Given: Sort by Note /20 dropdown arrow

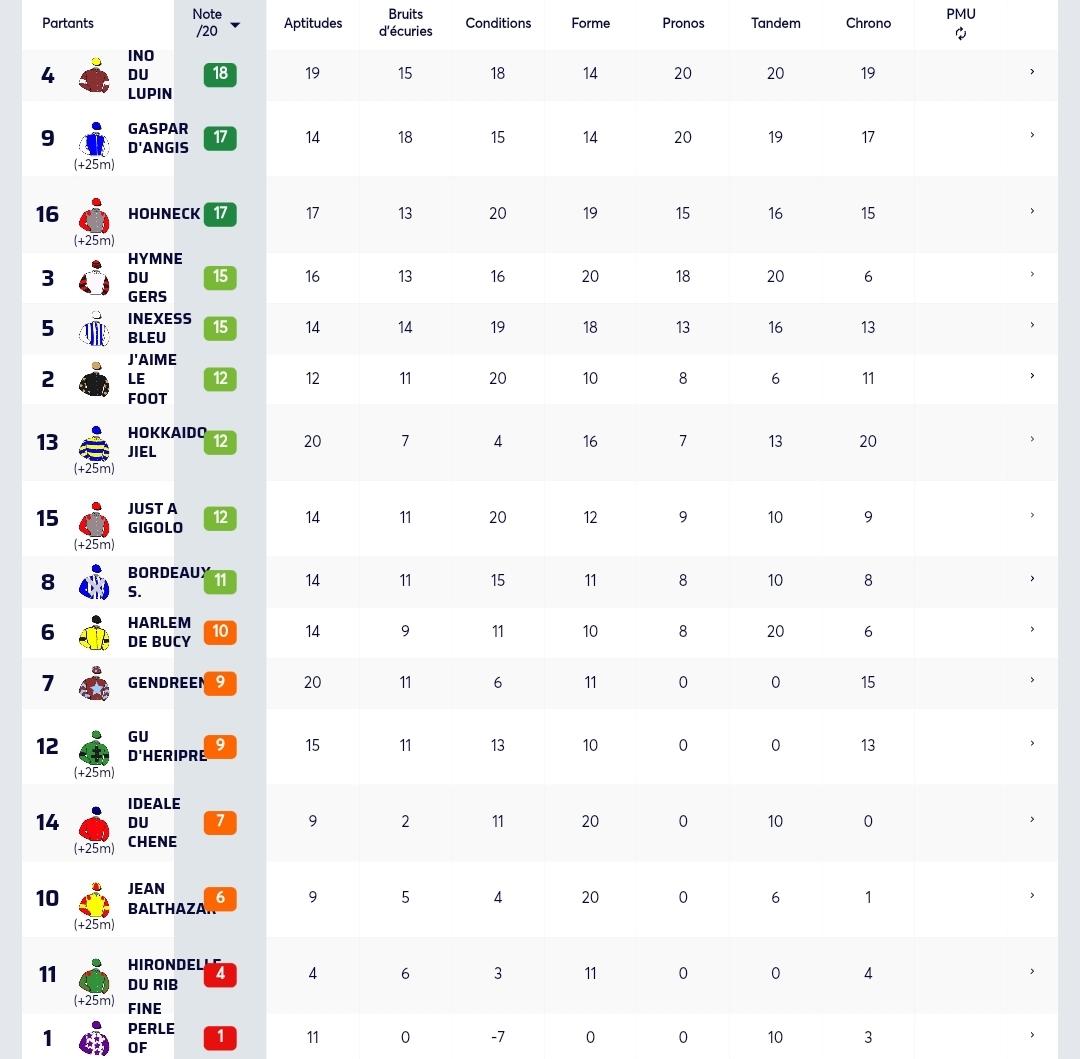Looking at the screenshot, I should pyautogui.click(x=235, y=25).
